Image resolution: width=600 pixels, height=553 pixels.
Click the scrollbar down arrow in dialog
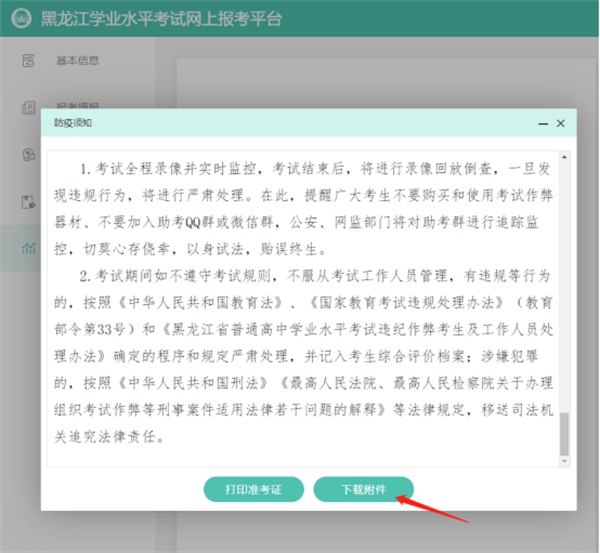563,461
